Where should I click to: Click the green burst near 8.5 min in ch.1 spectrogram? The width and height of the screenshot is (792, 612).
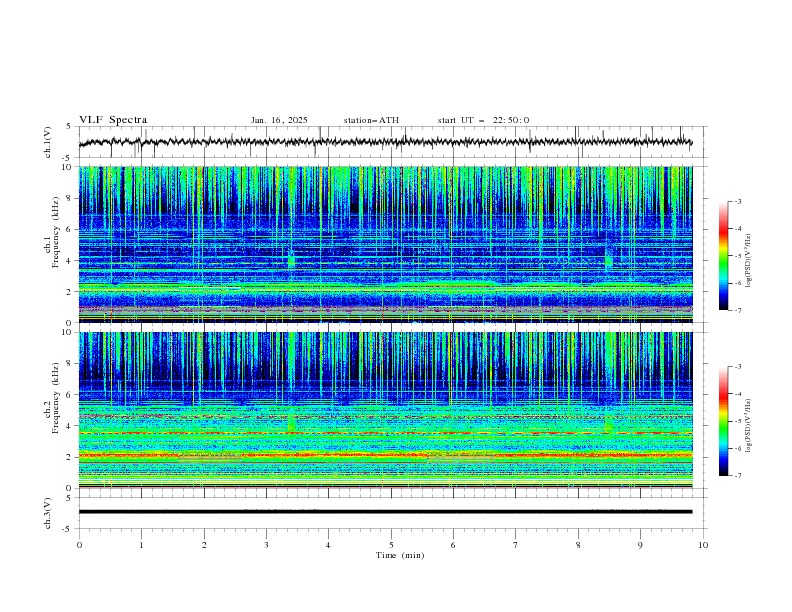point(609,261)
